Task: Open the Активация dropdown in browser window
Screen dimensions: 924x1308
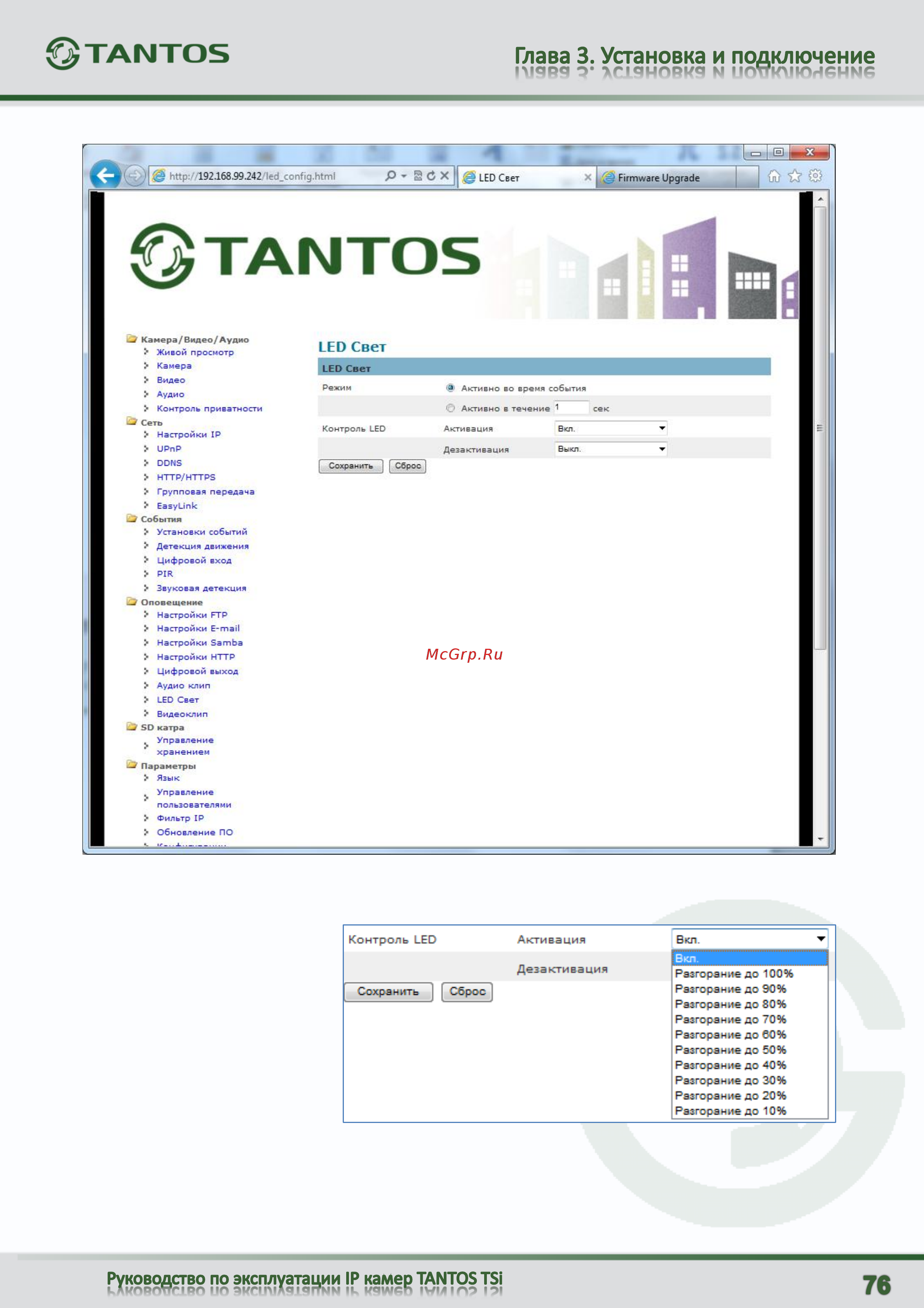Action: [610, 428]
